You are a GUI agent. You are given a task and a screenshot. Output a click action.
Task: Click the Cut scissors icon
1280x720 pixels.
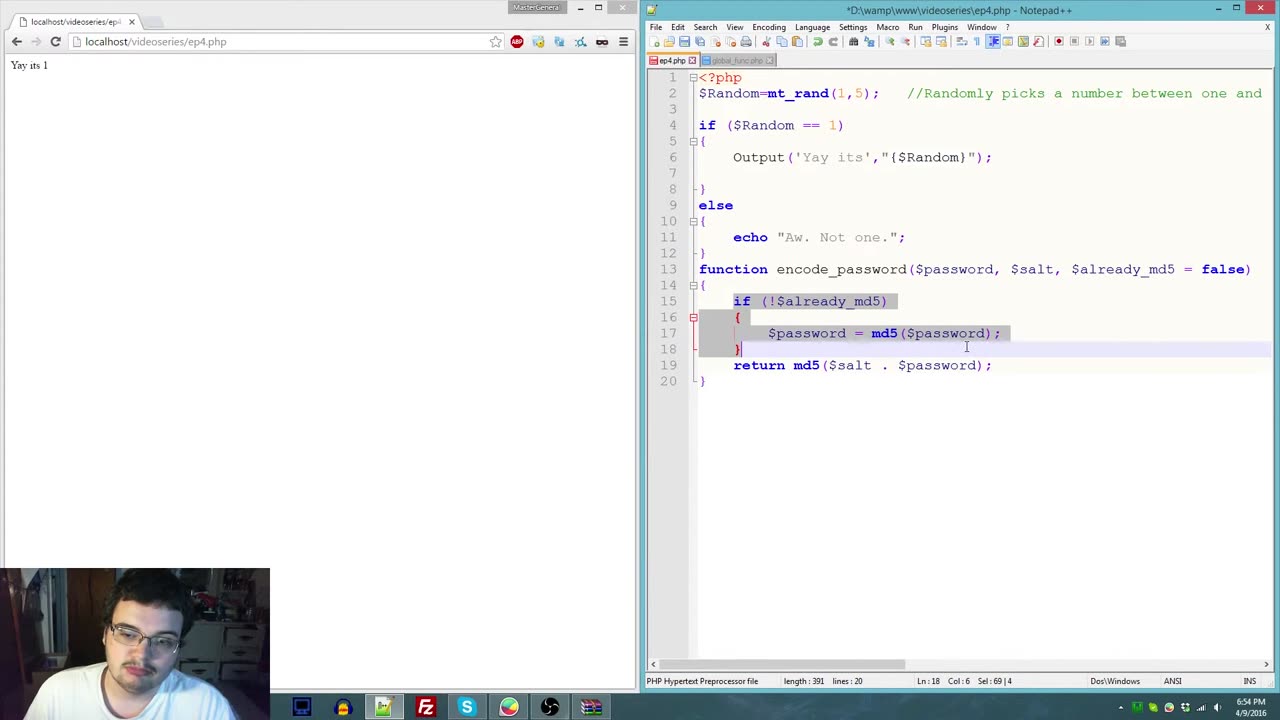pos(767,41)
